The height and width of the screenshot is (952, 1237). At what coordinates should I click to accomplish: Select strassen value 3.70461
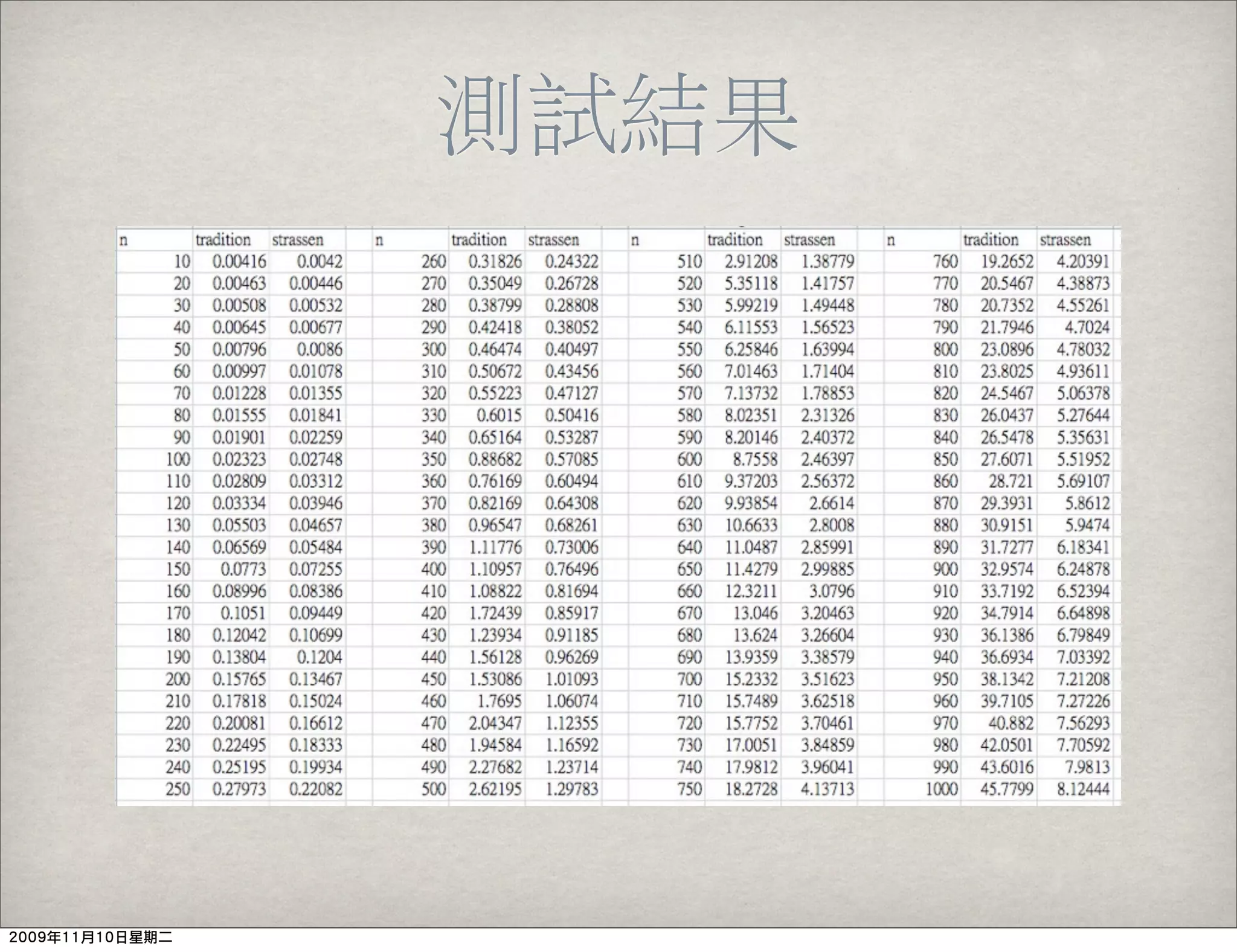coord(827,724)
